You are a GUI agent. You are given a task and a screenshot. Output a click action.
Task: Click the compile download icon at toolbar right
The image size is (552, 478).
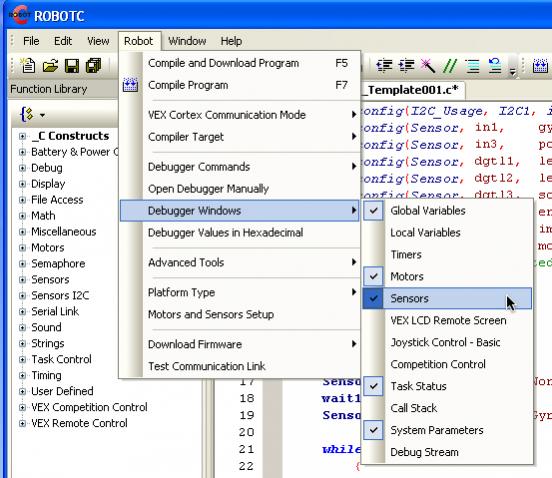pos(540,65)
